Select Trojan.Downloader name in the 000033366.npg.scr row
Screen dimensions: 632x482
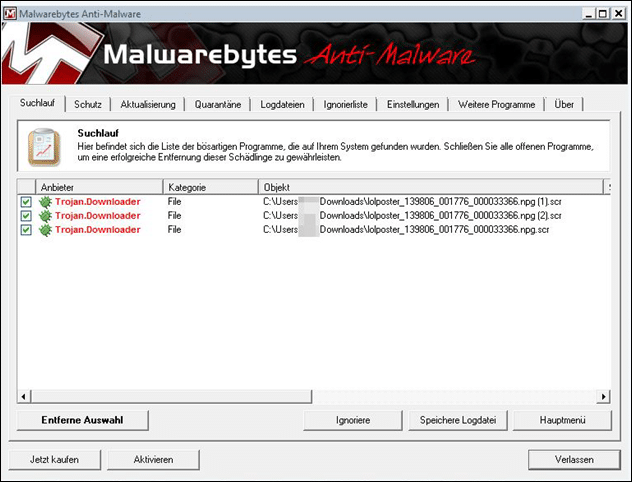tap(98, 230)
